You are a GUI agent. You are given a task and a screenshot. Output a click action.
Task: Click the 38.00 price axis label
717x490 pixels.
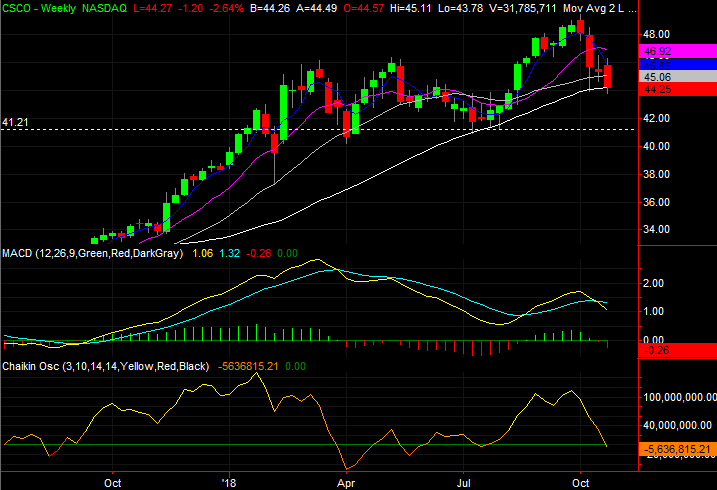point(656,174)
